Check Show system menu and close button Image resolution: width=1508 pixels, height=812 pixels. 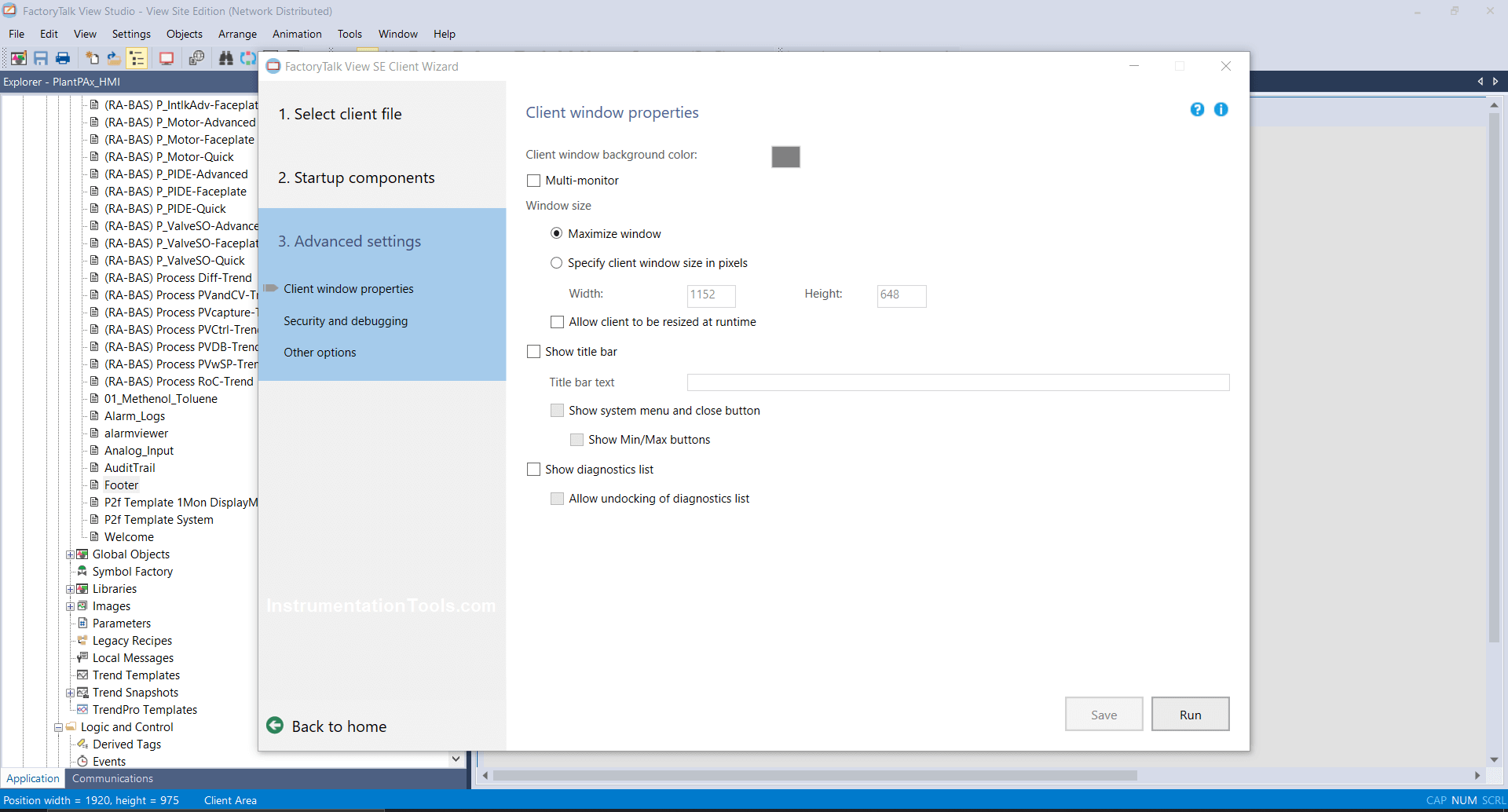(557, 411)
